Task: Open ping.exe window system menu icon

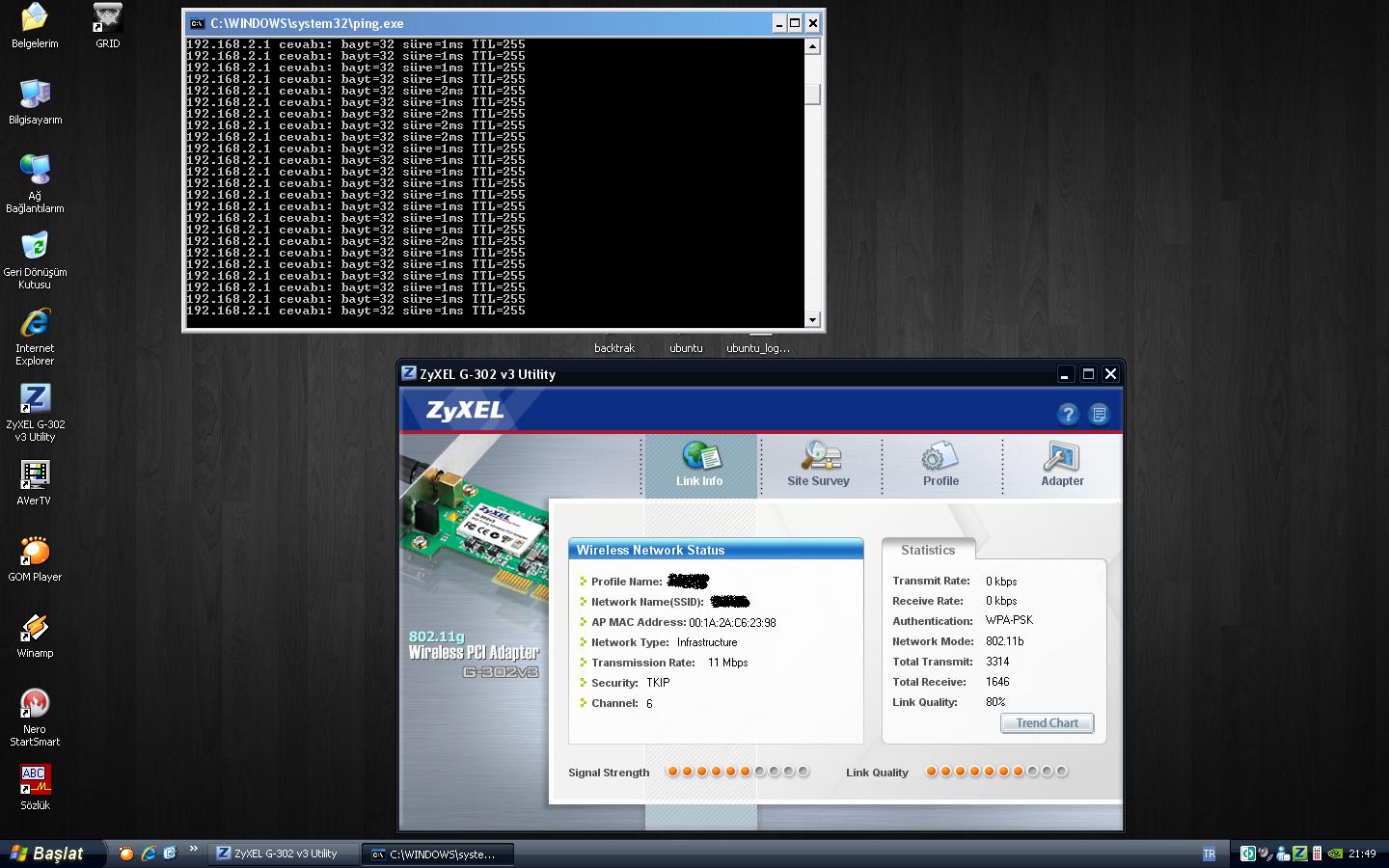Action: pyautogui.click(x=197, y=23)
